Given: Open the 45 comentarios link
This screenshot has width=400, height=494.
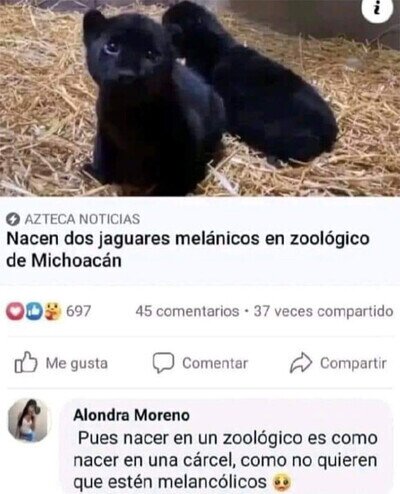Looking at the screenshot, I should click(187, 311).
